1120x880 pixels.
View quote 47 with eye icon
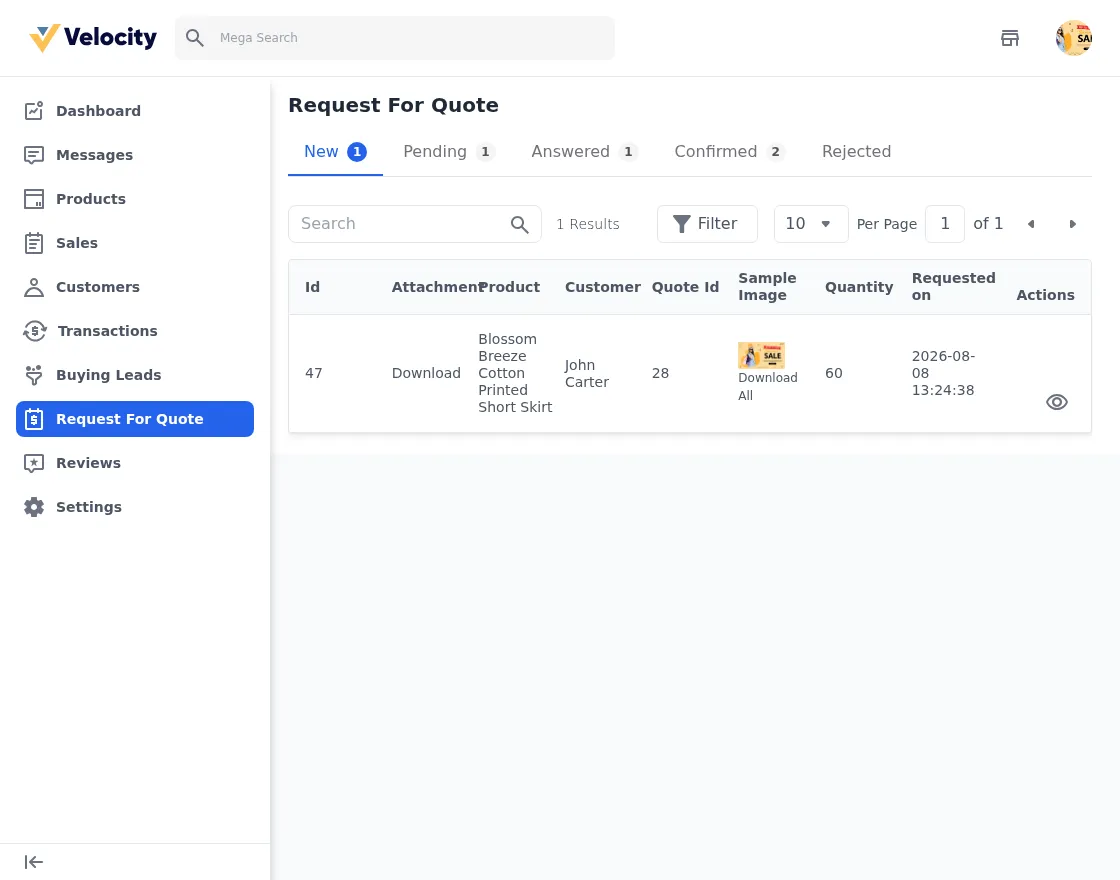(1056, 402)
